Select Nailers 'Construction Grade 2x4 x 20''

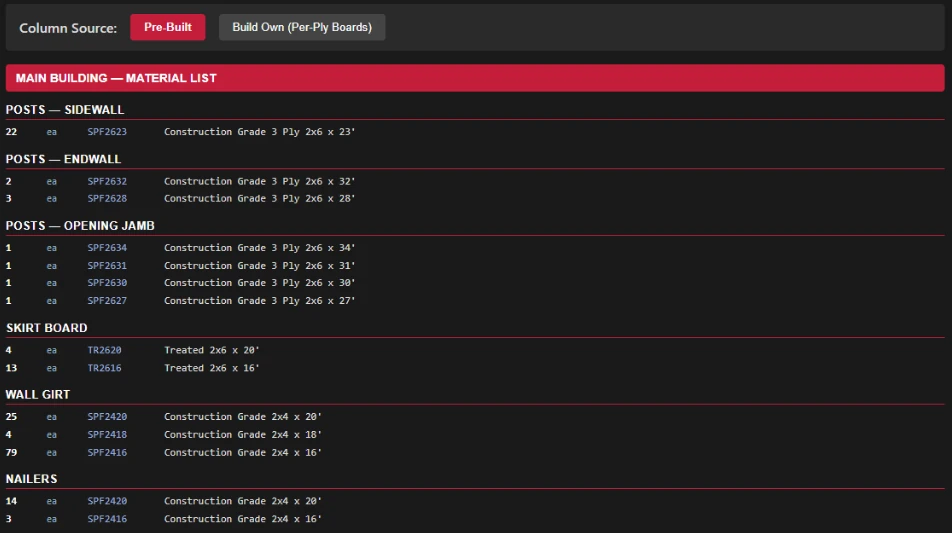pyautogui.click(x=243, y=501)
